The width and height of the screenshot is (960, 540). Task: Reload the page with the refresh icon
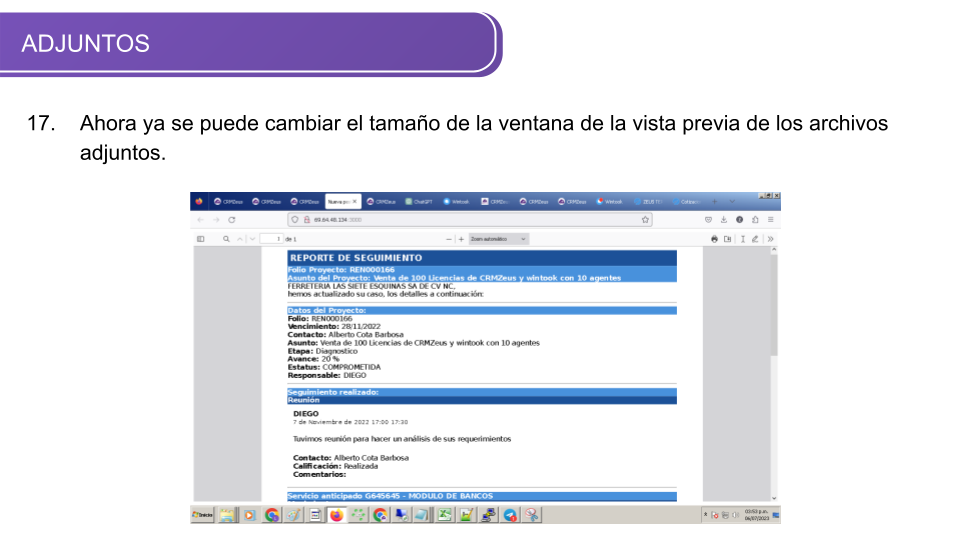(x=231, y=220)
